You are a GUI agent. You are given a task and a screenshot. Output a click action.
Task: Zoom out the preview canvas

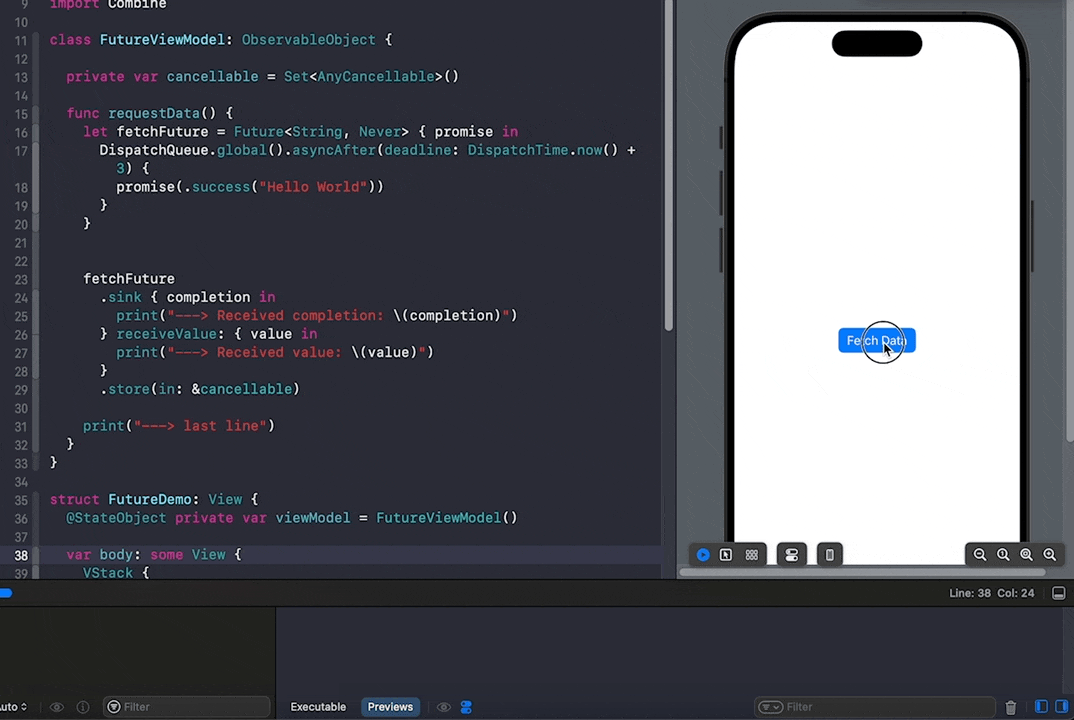[x=980, y=555]
